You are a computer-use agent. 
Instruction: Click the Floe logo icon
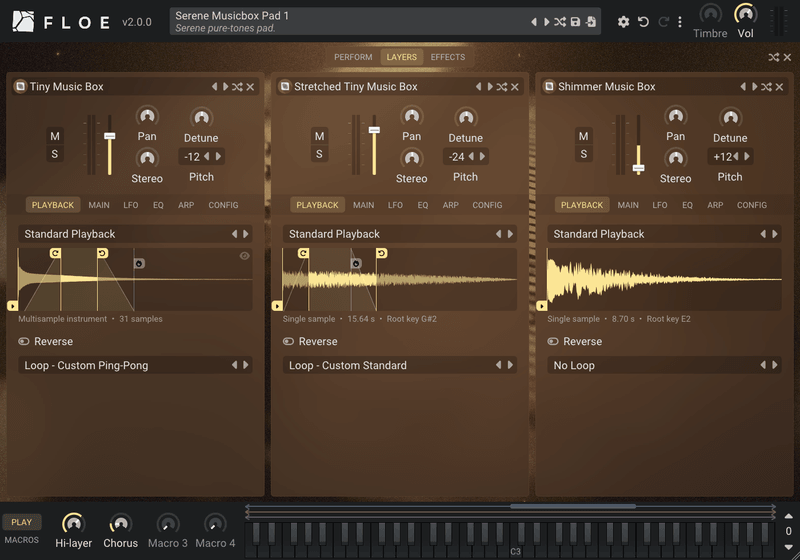point(23,21)
